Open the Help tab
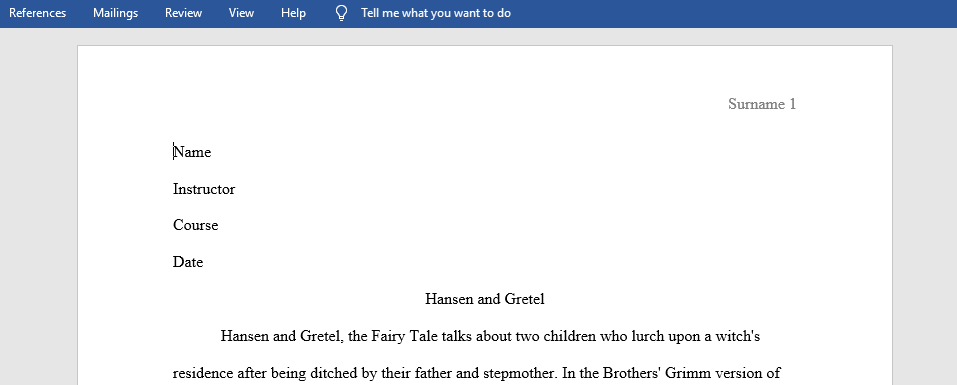The image size is (957, 385). [294, 13]
